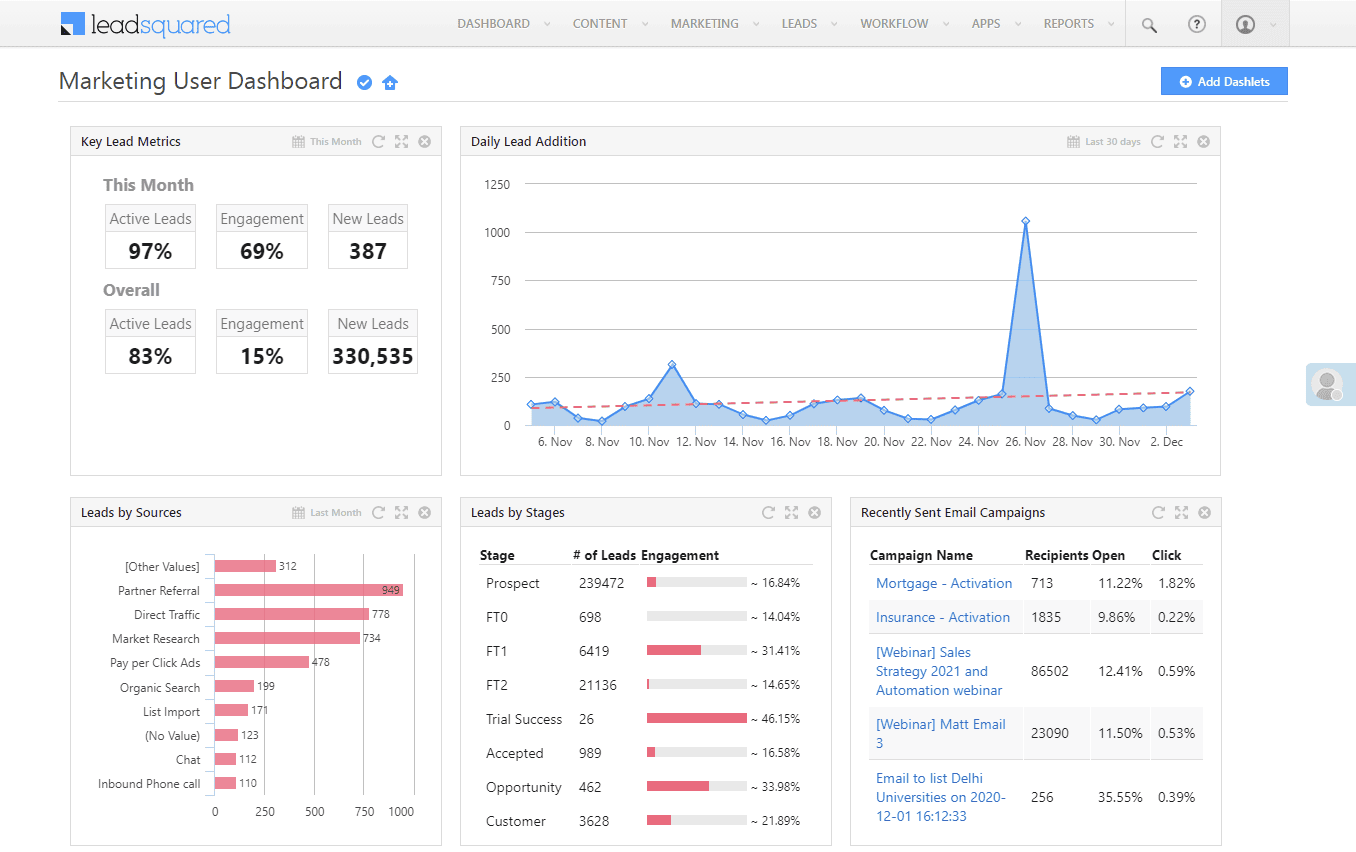Click Trial Success engagement bar
This screenshot has width=1356, height=852.
[697, 718]
